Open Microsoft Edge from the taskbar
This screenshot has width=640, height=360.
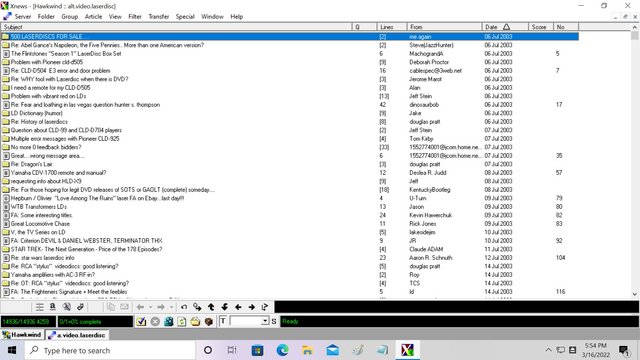[282, 350]
